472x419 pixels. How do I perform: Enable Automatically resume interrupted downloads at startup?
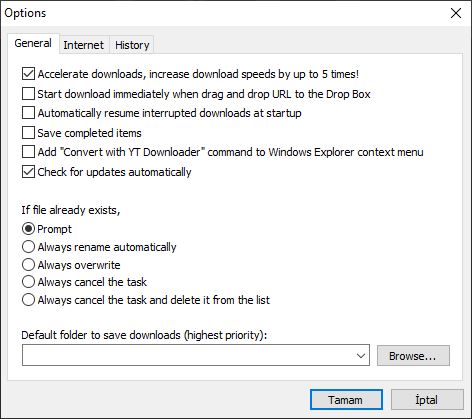[28, 113]
